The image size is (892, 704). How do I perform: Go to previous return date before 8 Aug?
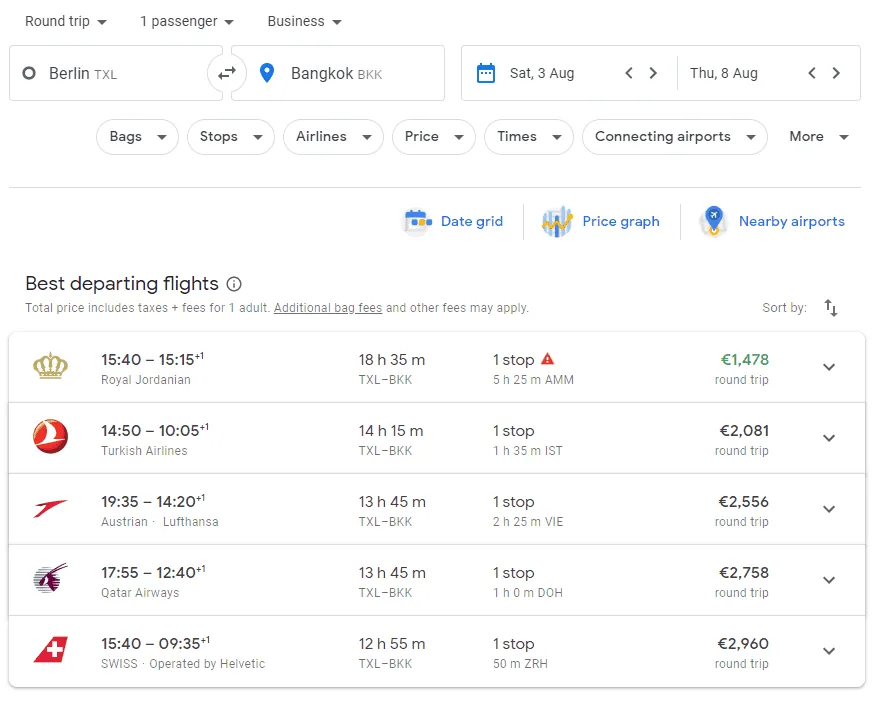pyautogui.click(x=812, y=73)
